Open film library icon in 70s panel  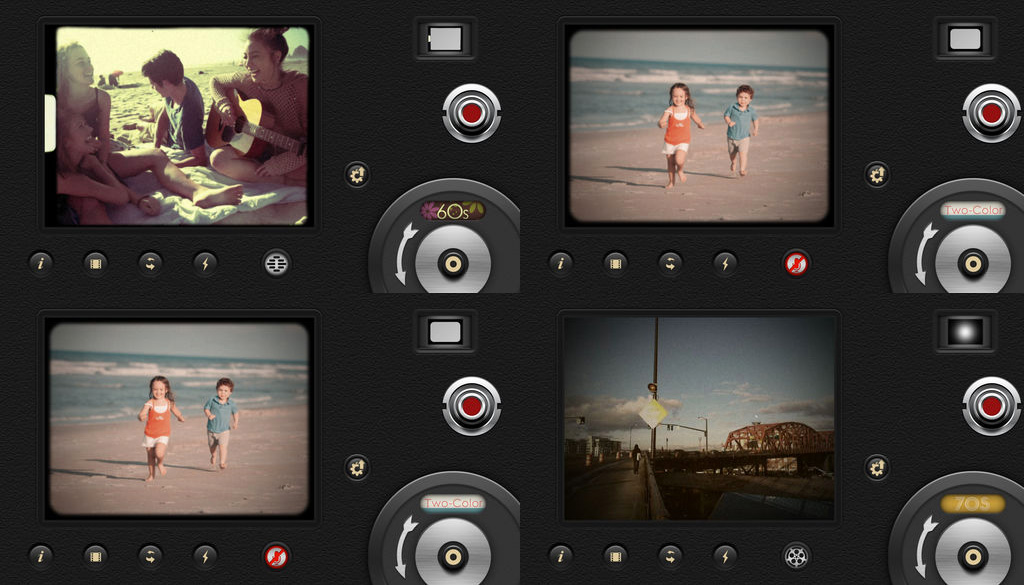(x=615, y=556)
